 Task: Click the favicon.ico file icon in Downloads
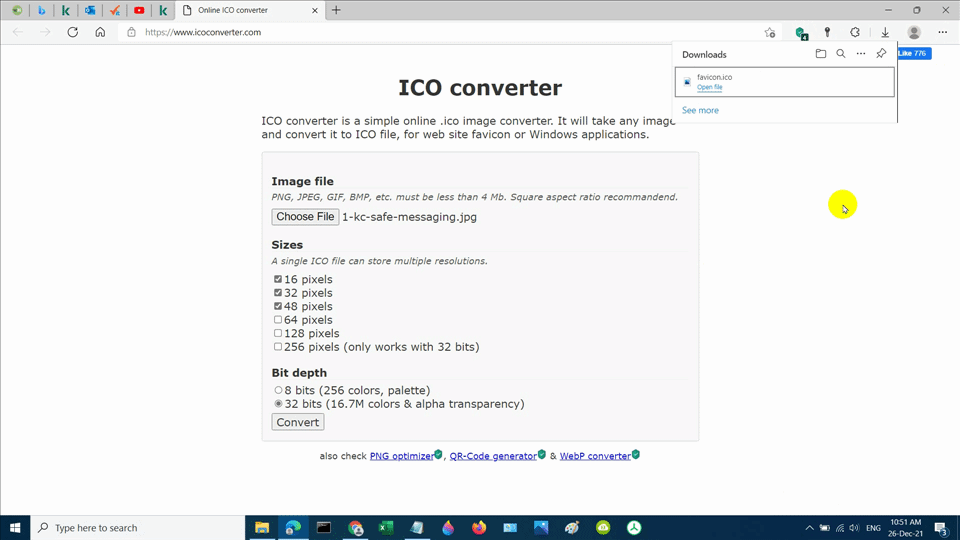coord(687,81)
